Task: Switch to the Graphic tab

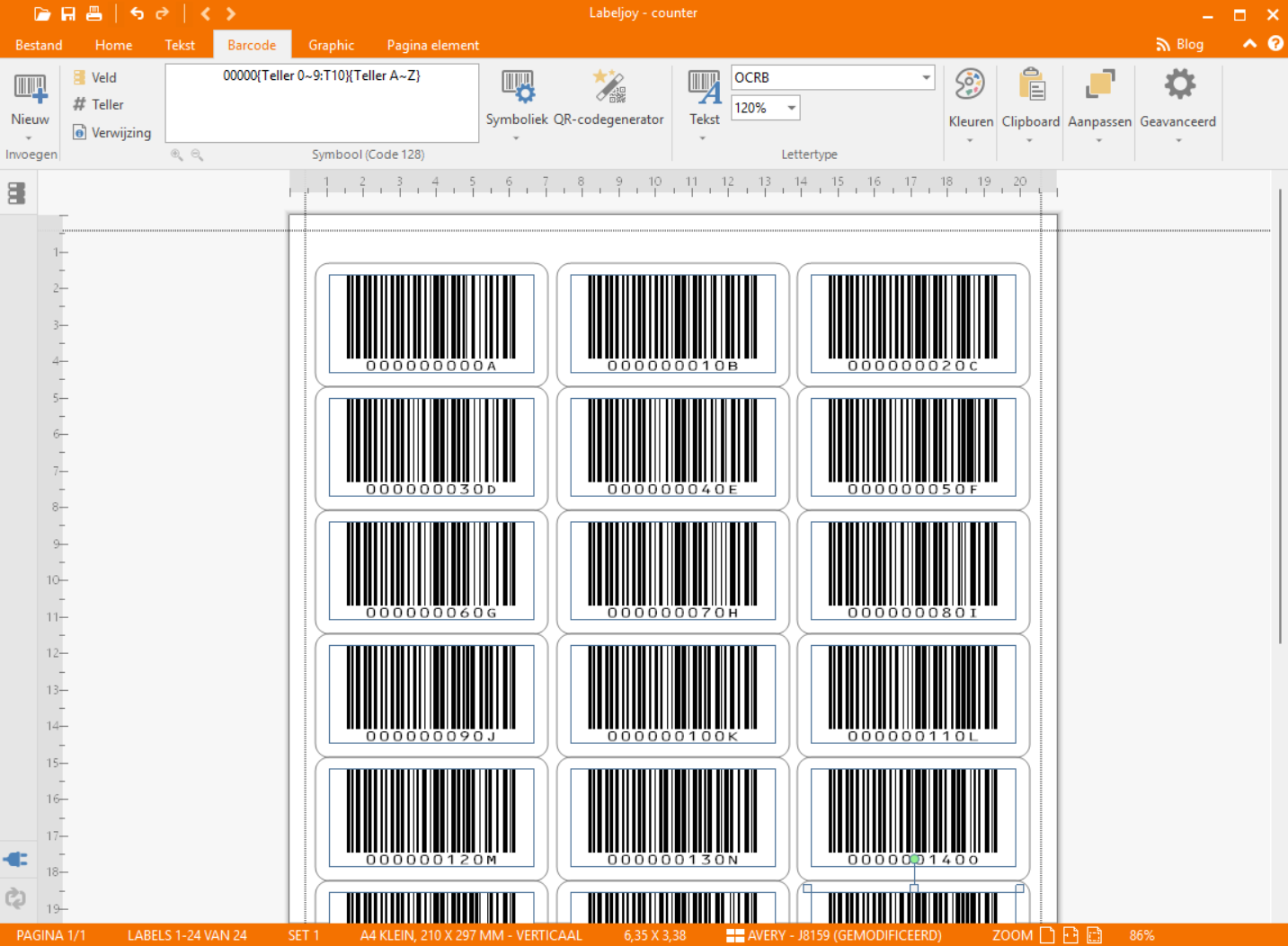Action: pos(331,45)
